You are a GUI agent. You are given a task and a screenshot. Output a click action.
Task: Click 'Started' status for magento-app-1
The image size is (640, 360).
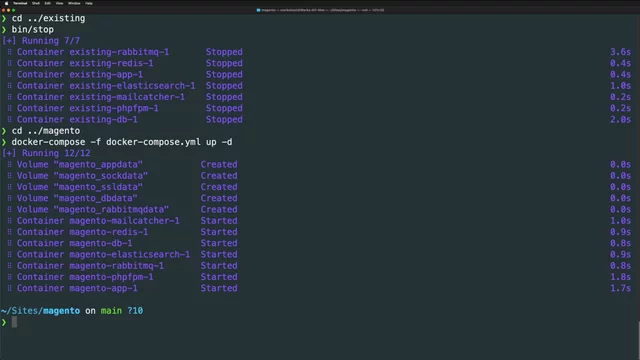[x=219, y=288]
